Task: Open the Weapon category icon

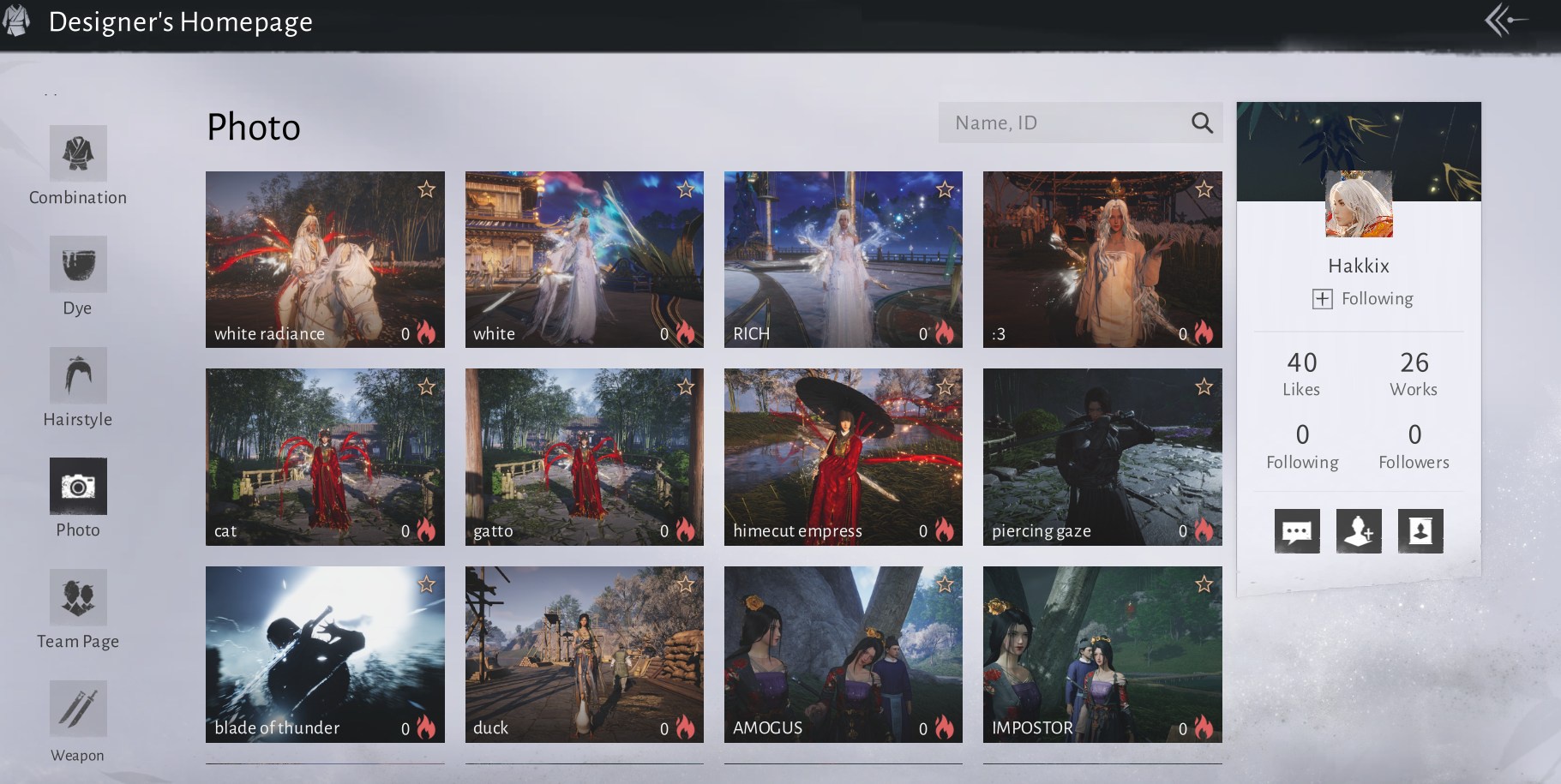Action: (x=78, y=709)
